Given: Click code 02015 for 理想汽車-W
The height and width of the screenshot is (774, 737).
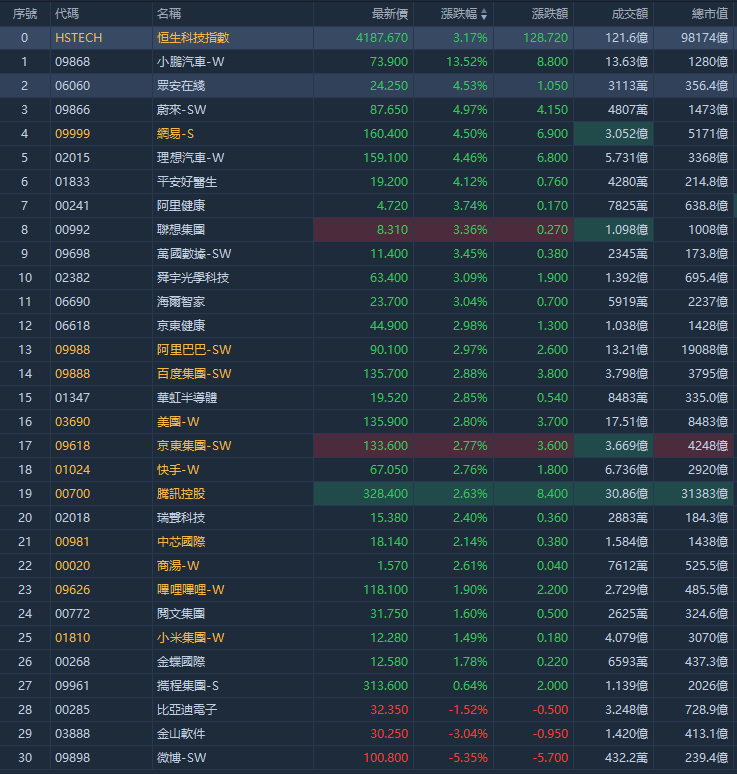Looking at the screenshot, I should [x=73, y=158].
